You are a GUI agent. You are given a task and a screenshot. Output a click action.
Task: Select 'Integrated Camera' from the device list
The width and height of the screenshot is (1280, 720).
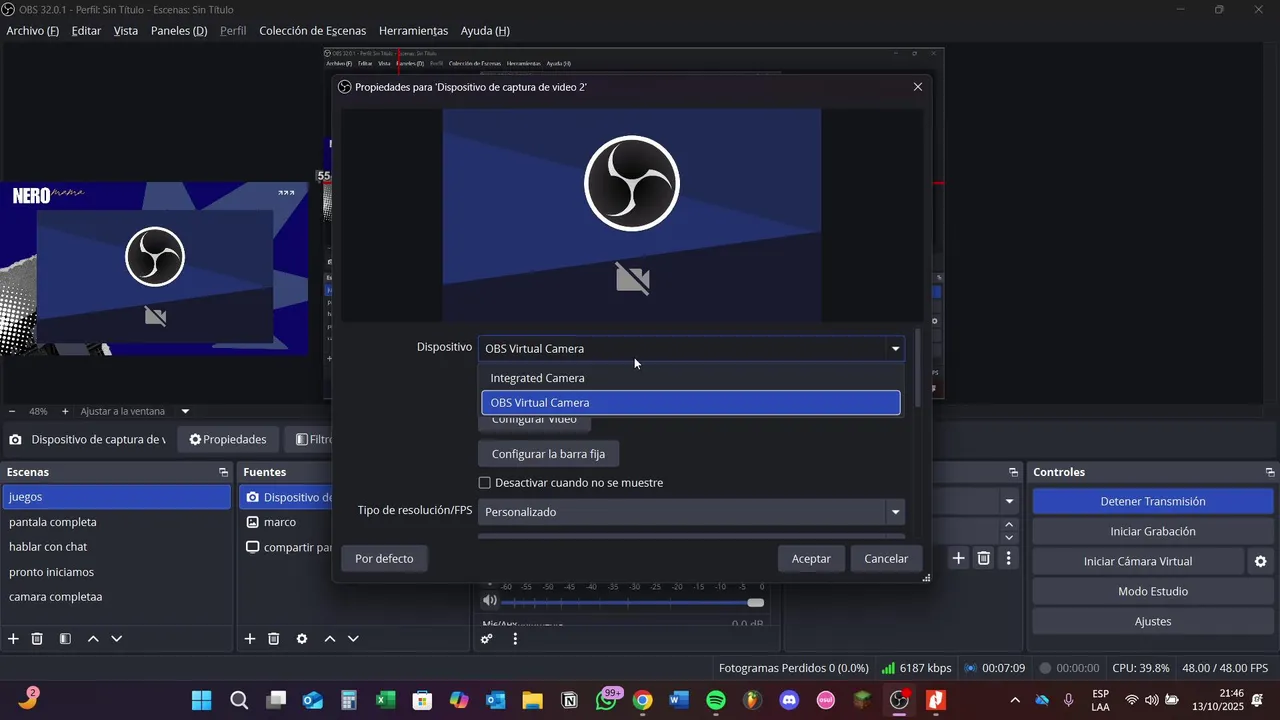(x=691, y=378)
